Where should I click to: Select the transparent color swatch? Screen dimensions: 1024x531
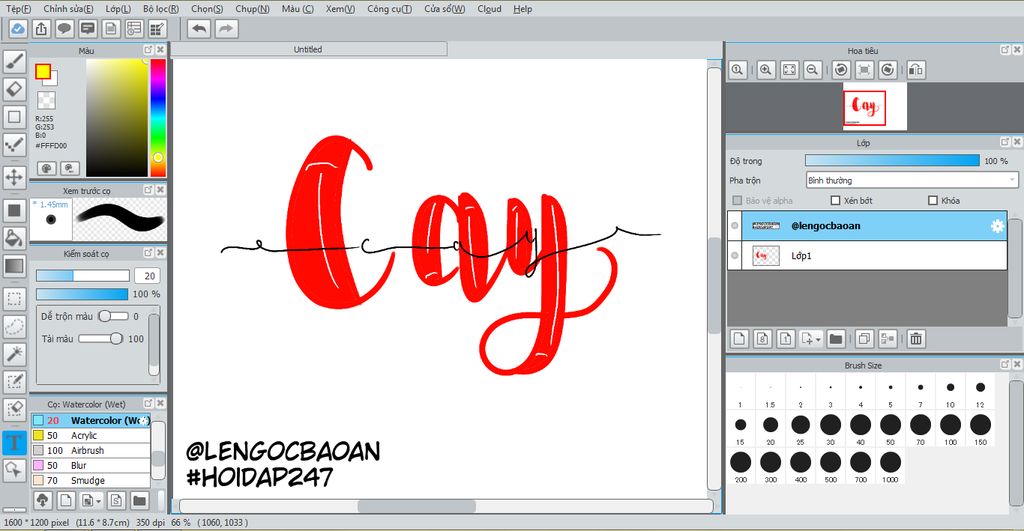point(46,100)
